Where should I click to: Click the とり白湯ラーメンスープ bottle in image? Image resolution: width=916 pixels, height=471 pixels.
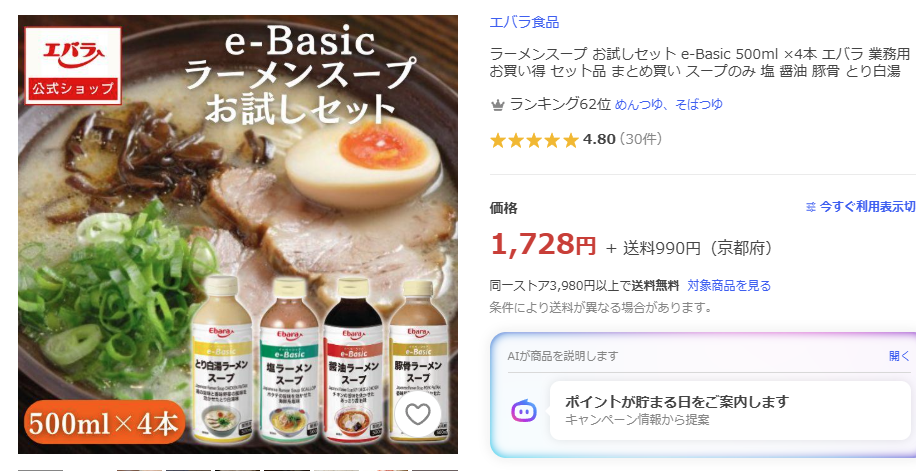click(222, 359)
